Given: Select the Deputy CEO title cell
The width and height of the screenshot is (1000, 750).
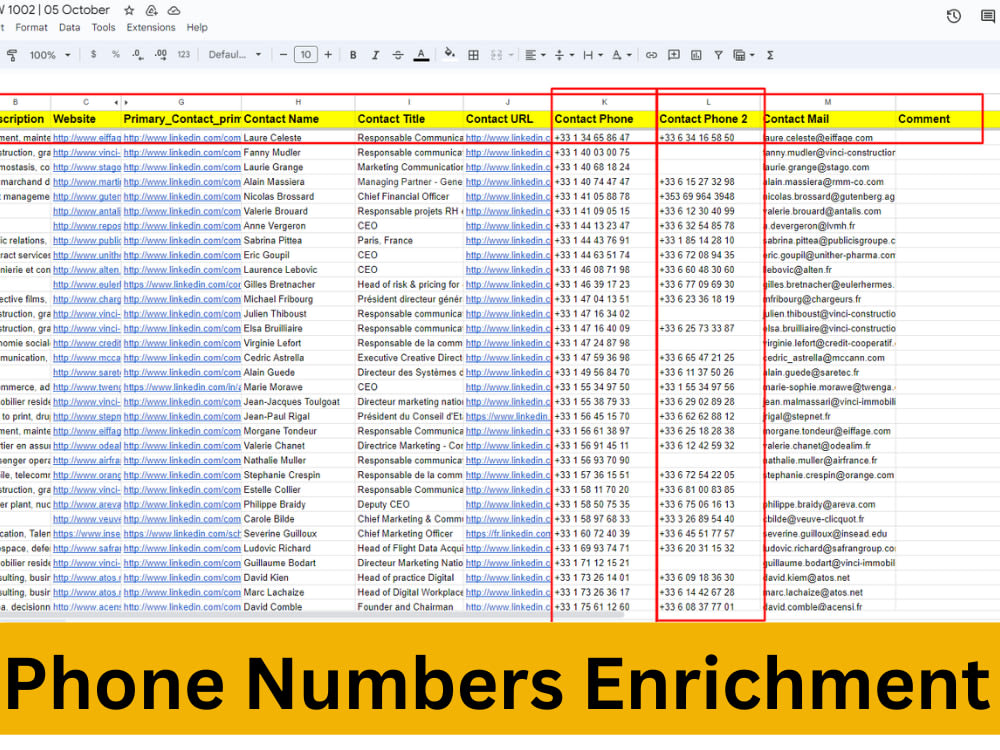Looking at the screenshot, I should [409, 504].
